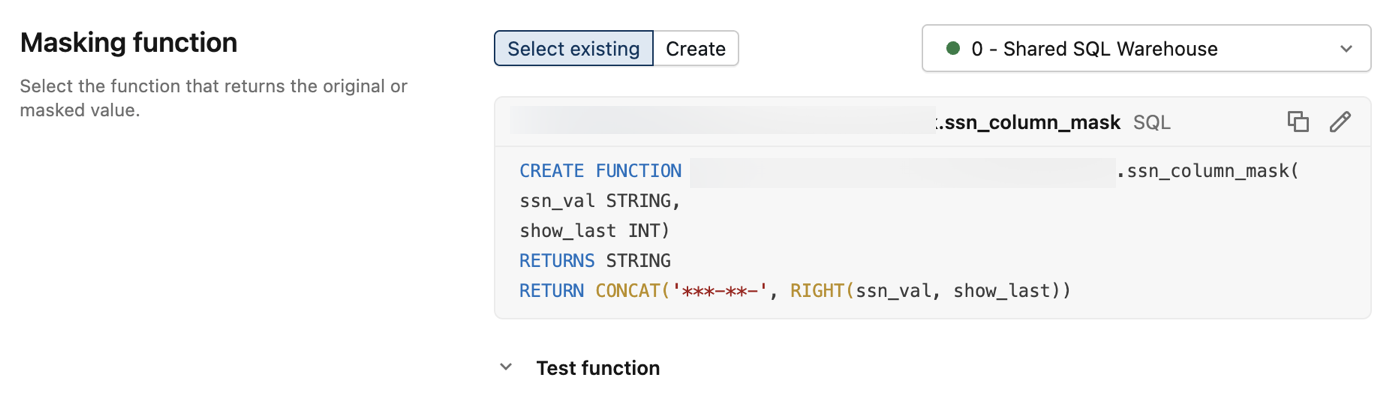Switch to the Create option
1396x420 pixels.
click(x=695, y=49)
